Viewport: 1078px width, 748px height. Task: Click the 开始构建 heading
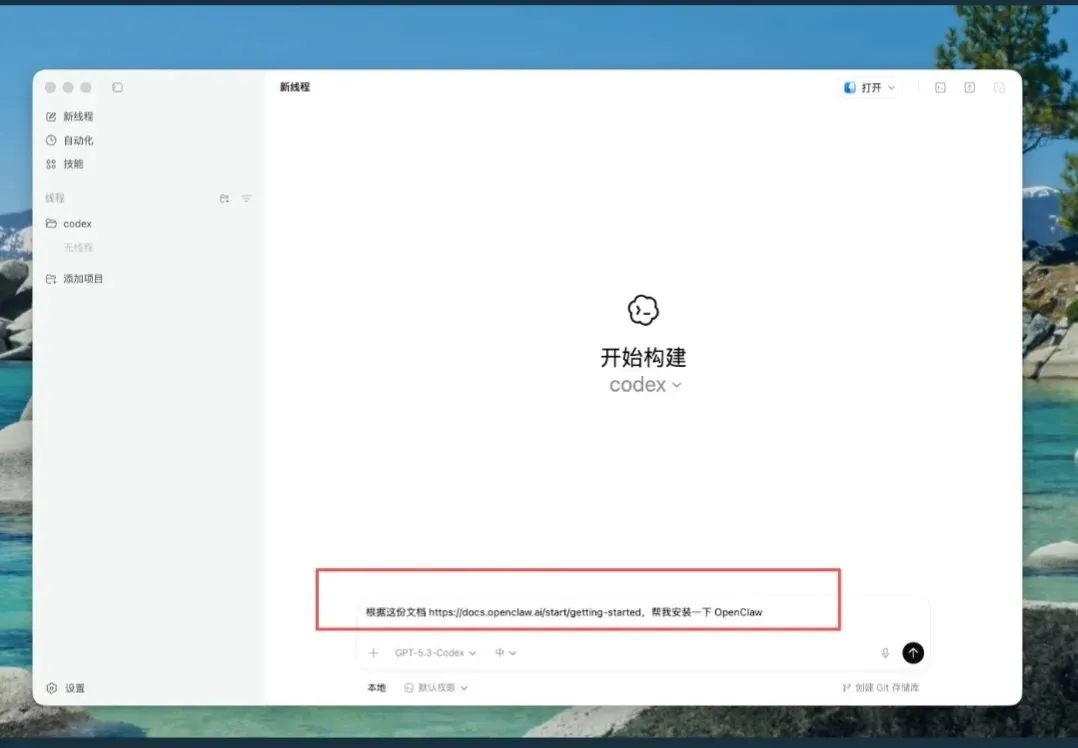point(644,357)
